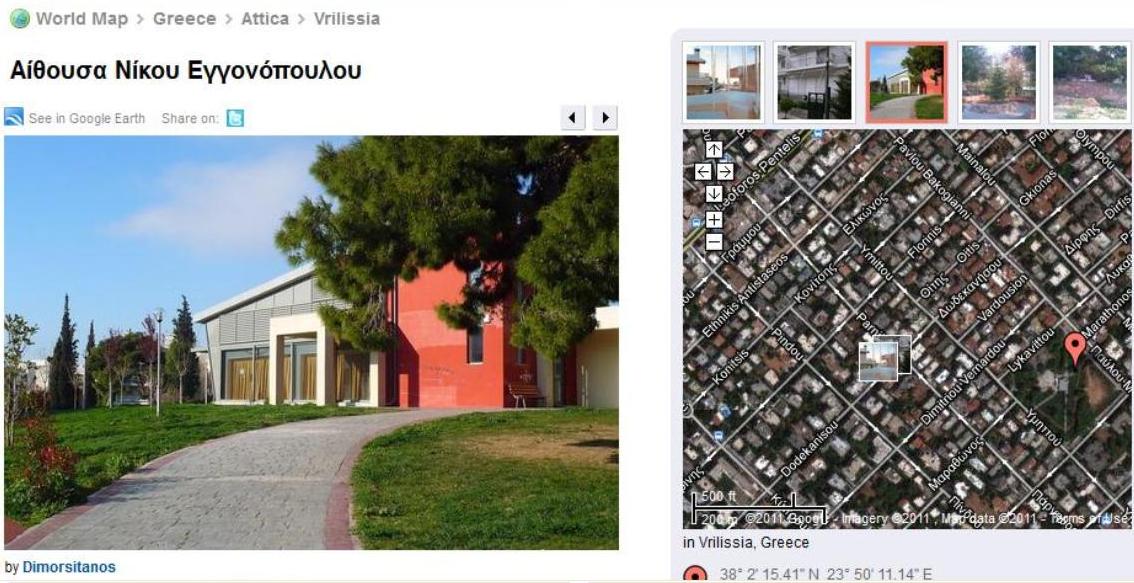Open Attica in breadcrumb

[265, 19]
